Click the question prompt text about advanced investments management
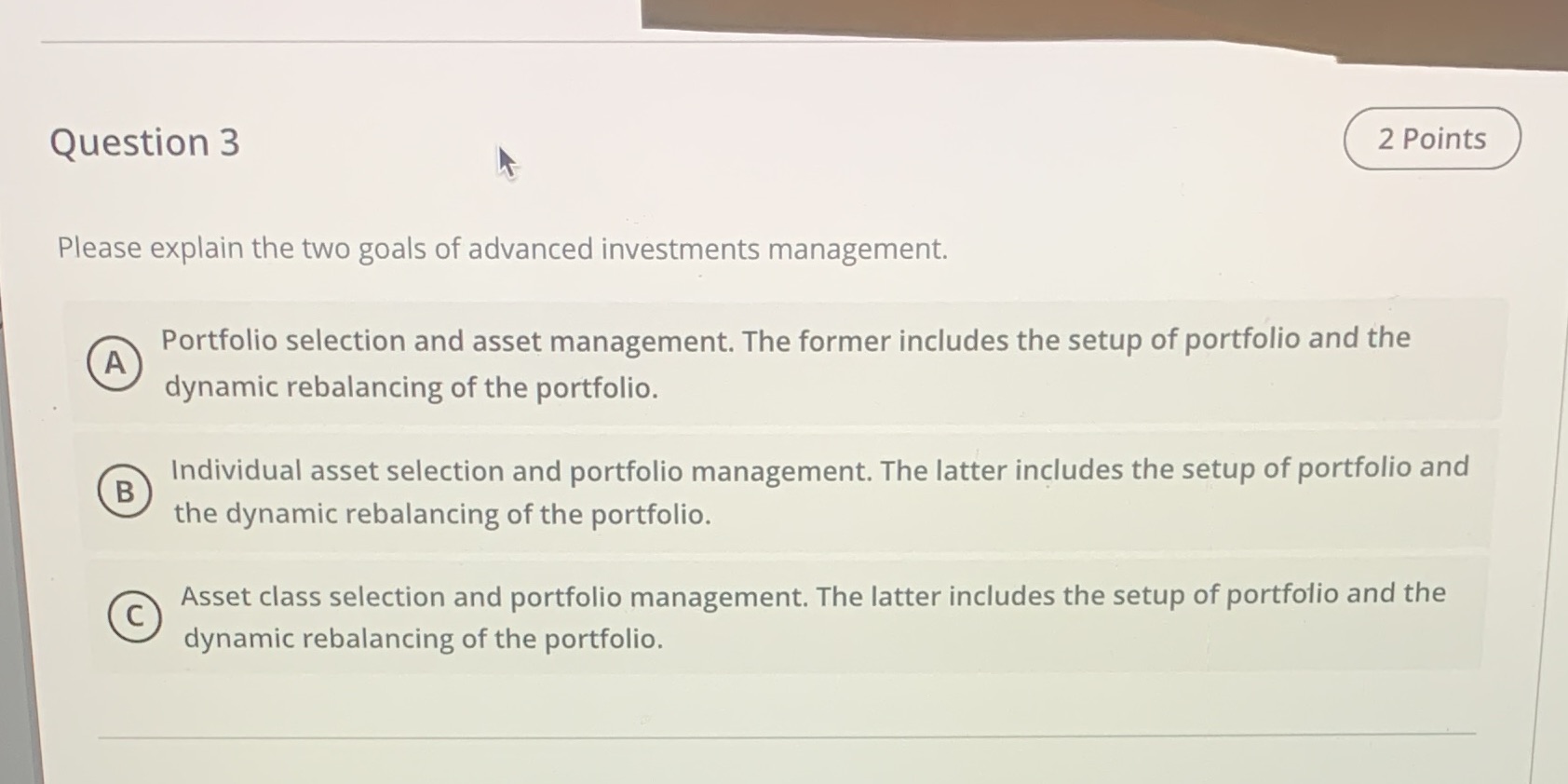Image resolution: width=1568 pixels, height=784 pixels. (500, 249)
